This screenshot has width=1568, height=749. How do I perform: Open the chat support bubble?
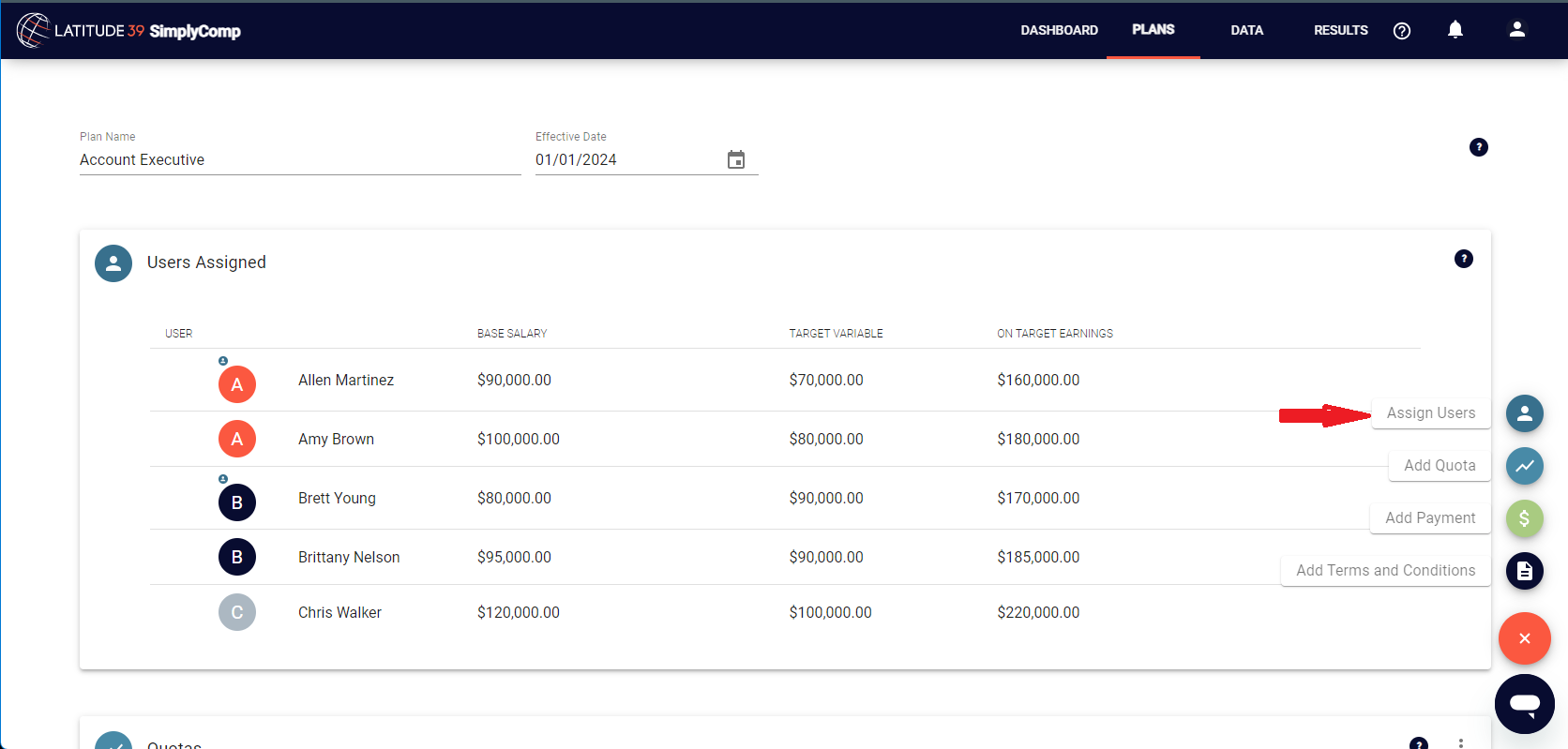1524,703
